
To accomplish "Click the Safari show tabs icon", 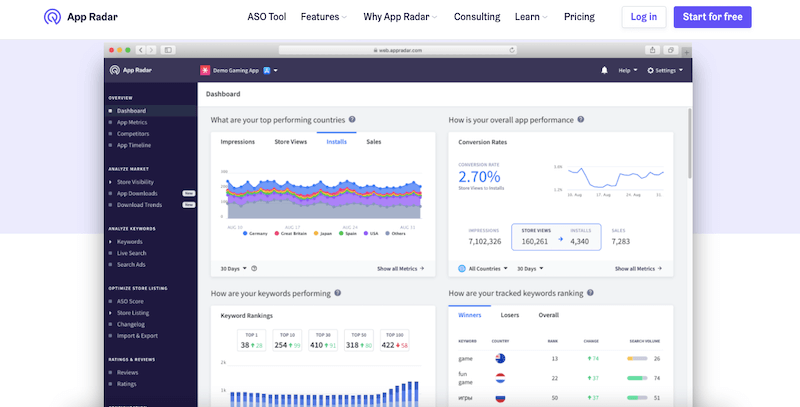I will pyautogui.click(x=670, y=50).
